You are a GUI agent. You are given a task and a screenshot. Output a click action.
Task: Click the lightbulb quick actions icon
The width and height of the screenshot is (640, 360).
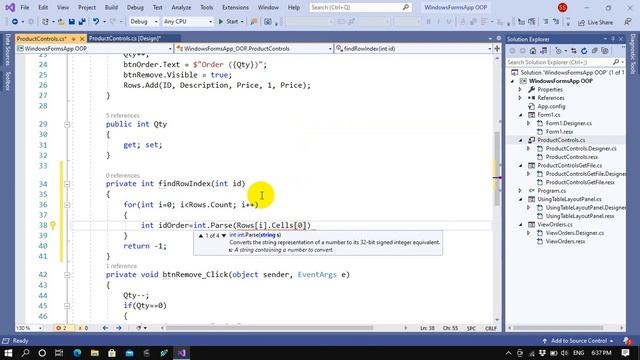click(53, 225)
